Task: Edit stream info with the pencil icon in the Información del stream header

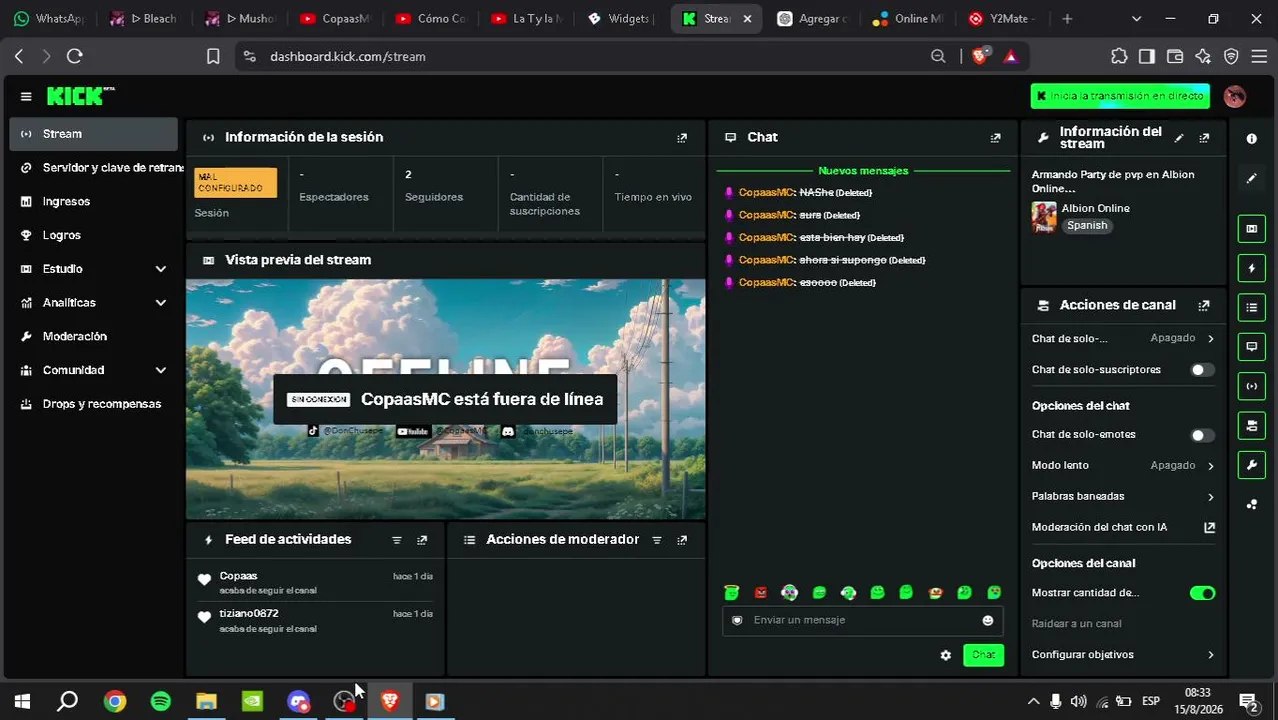Action: click(x=1179, y=138)
